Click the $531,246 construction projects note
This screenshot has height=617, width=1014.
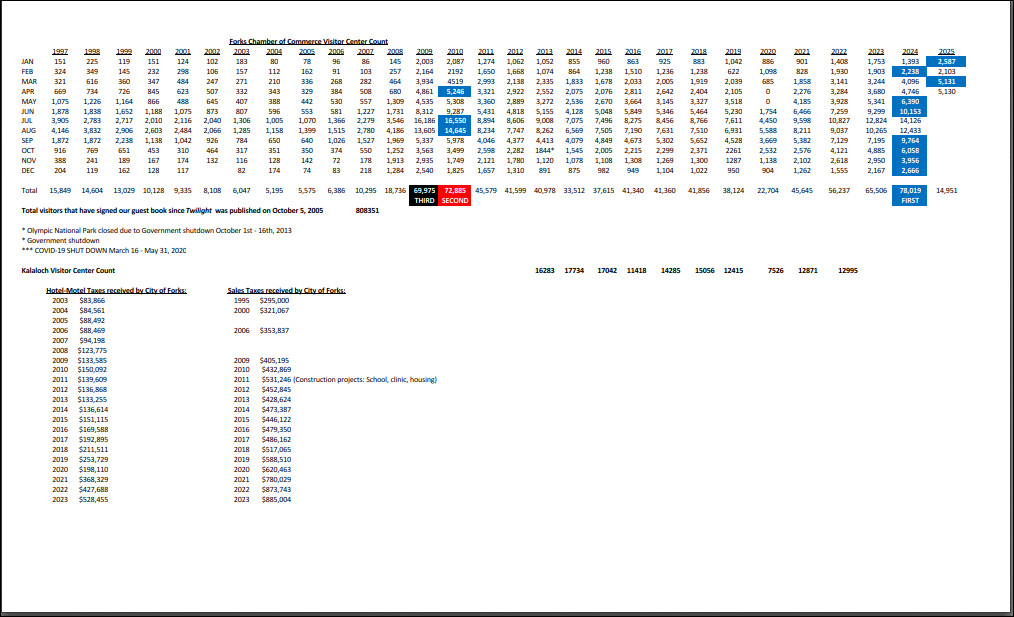click(349, 380)
